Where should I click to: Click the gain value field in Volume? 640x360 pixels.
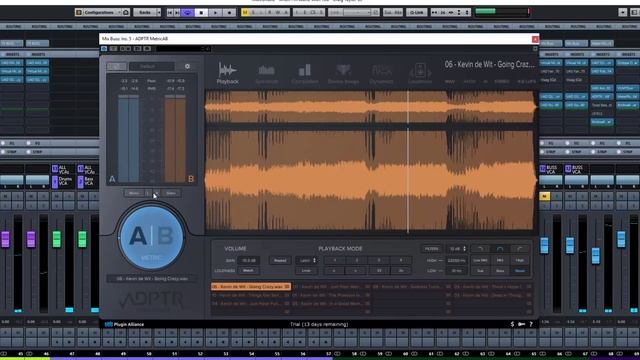pyautogui.click(x=248, y=260)
